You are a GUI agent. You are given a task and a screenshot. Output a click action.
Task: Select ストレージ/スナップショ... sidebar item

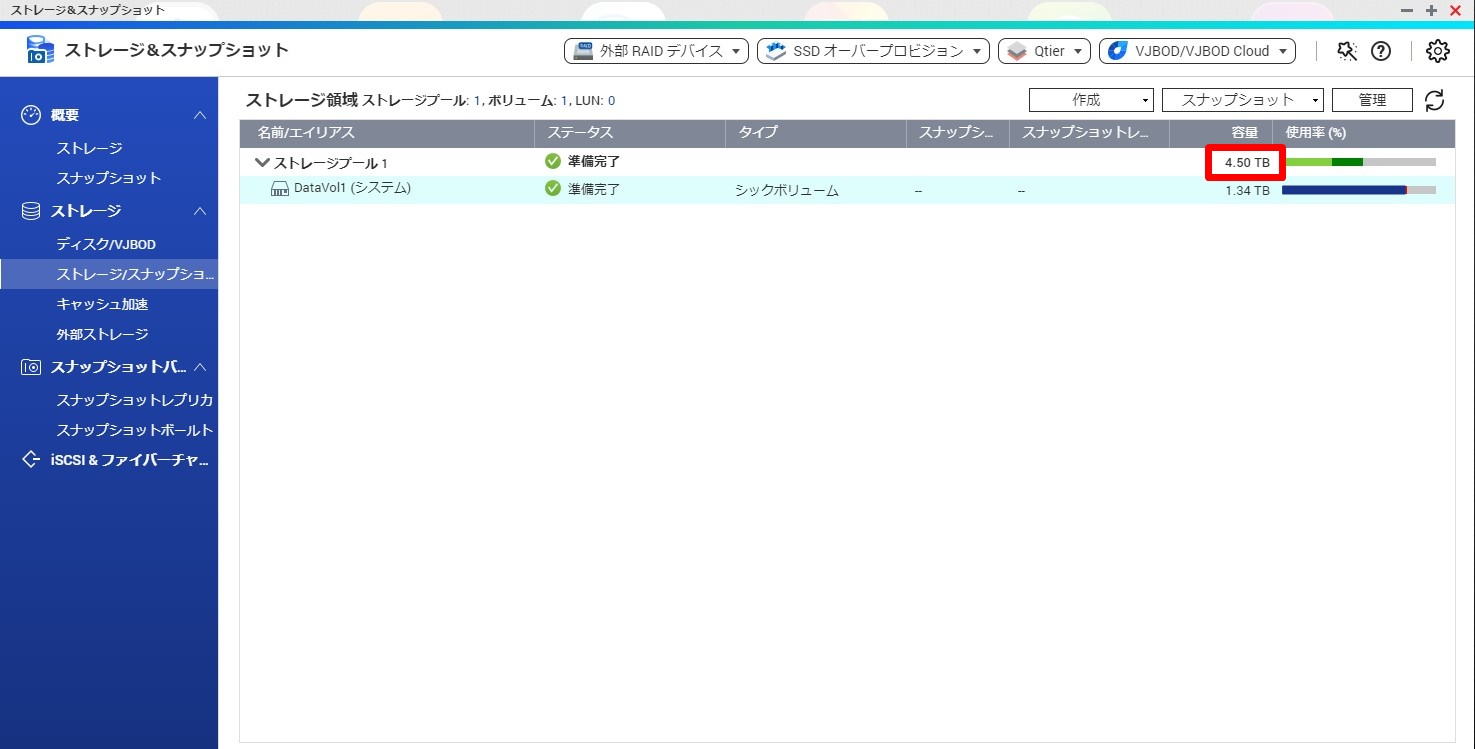coord(109,274)
